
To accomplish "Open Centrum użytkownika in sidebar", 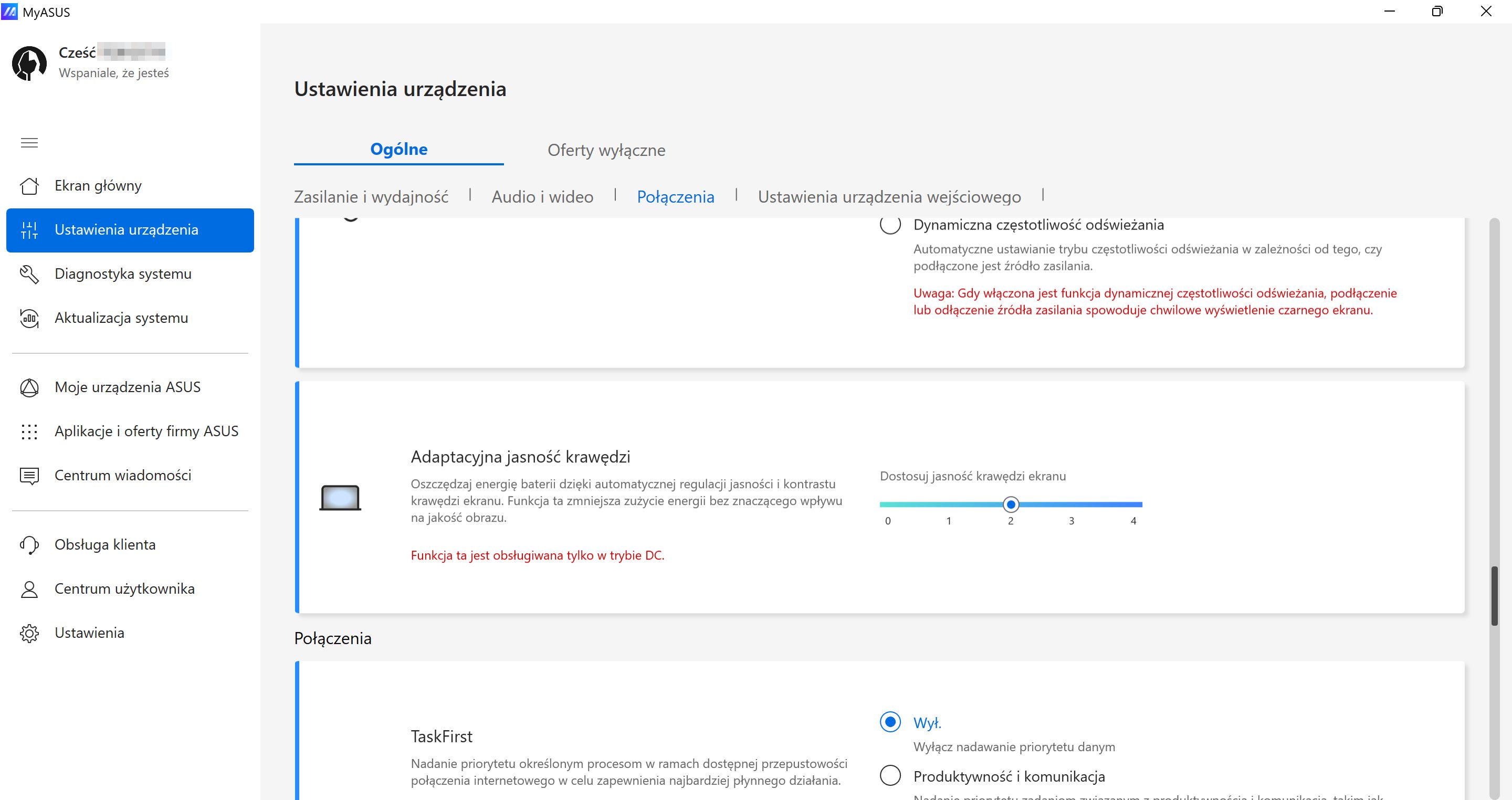I will pos(130,588).
